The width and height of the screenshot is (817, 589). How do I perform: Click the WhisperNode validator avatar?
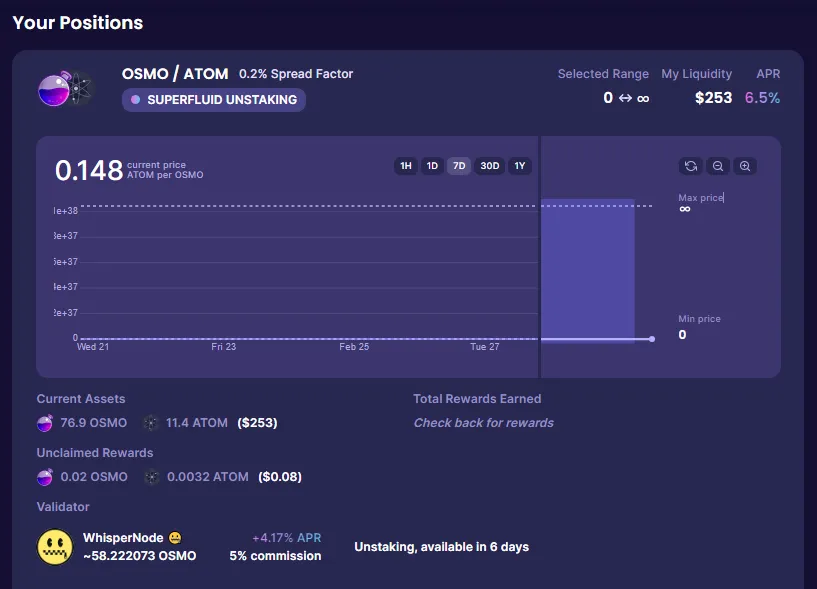click(55, 547)
